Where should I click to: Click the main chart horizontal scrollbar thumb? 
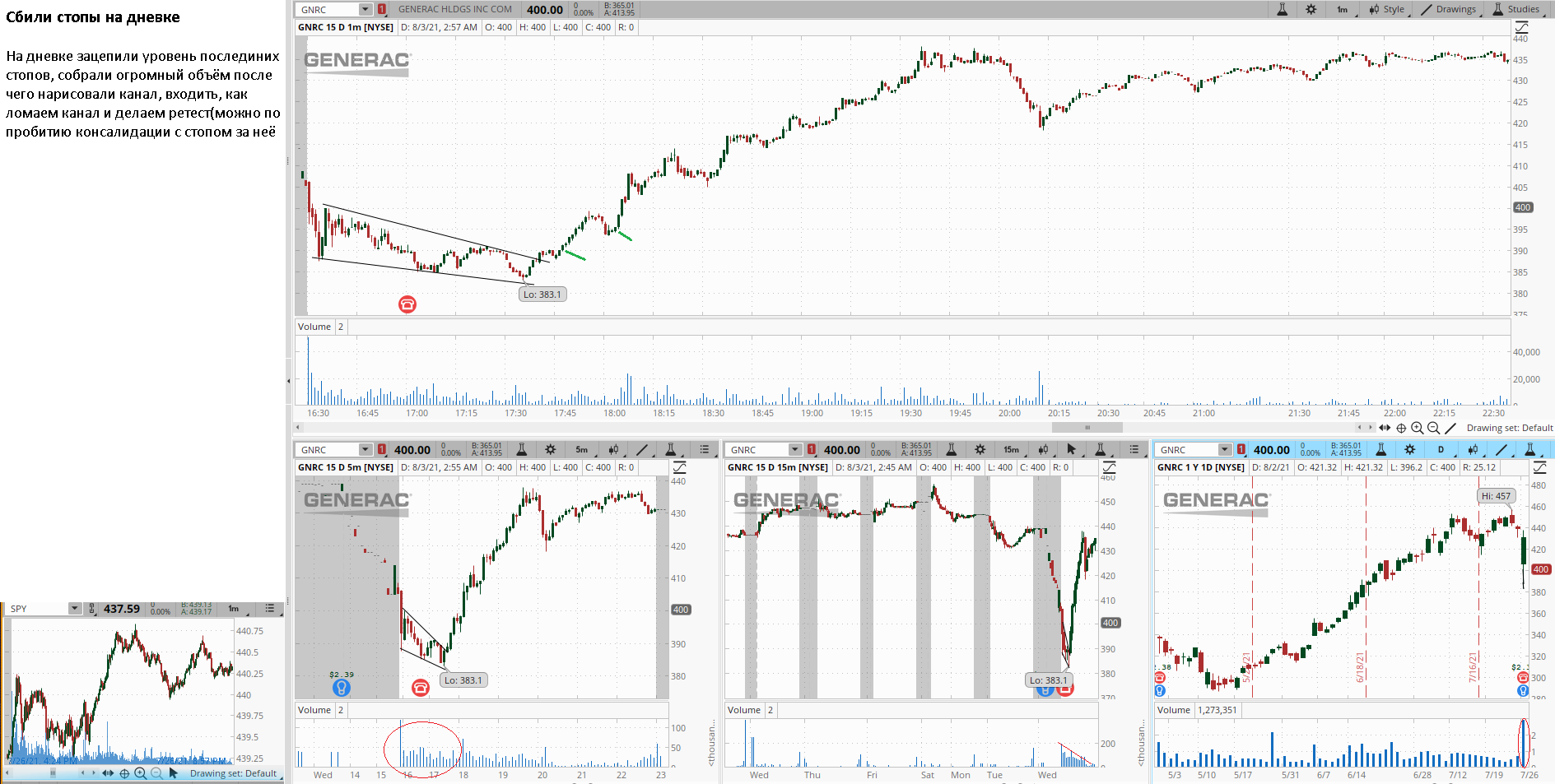(x=1087, y=428)
